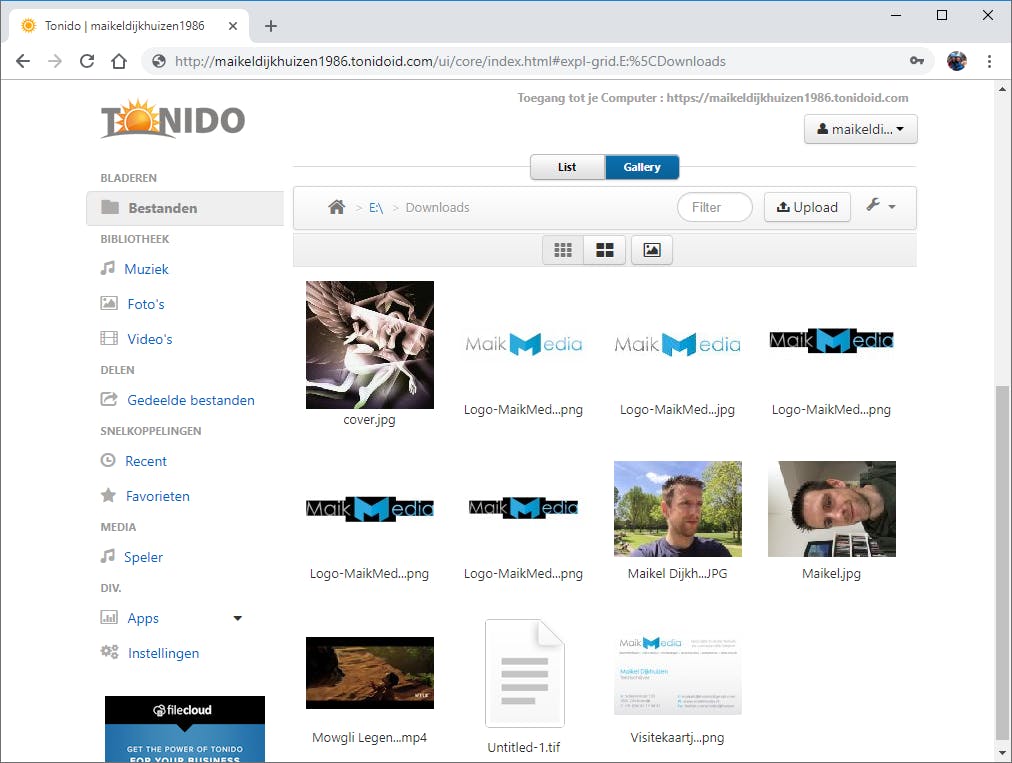Open Apps section
The width and height of the screenshot is (1012, 763).
click(x=143, y=618)
